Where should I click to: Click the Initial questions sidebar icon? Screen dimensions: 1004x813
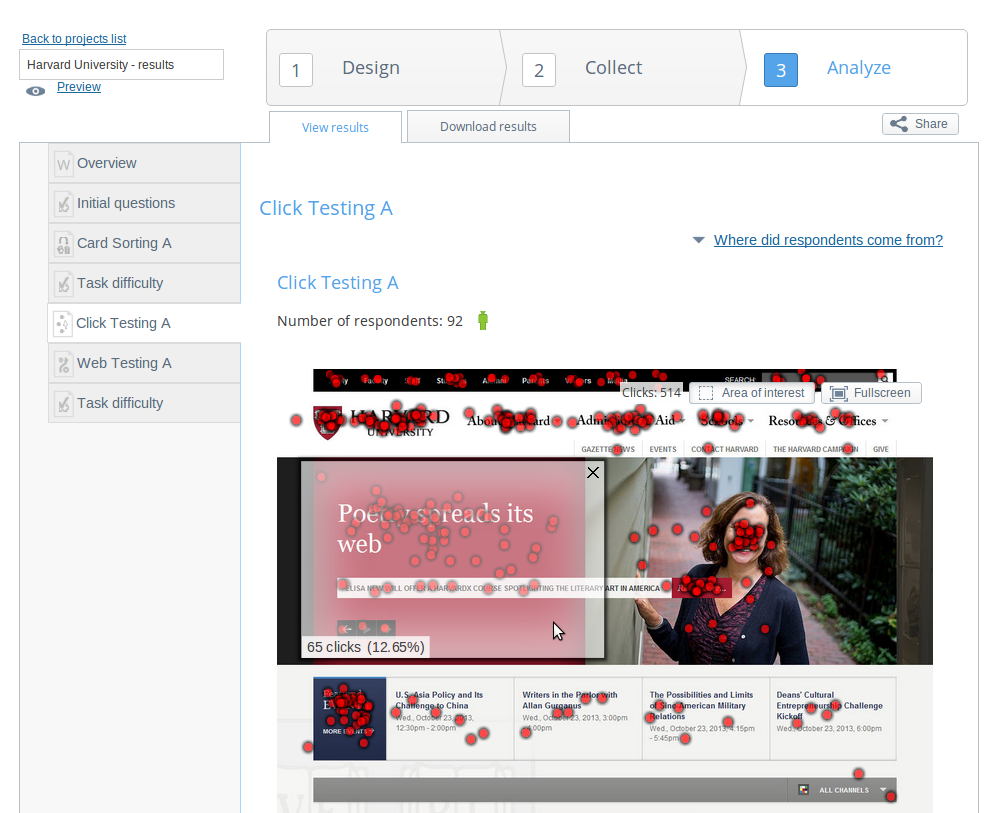click(x=63, y=204)
